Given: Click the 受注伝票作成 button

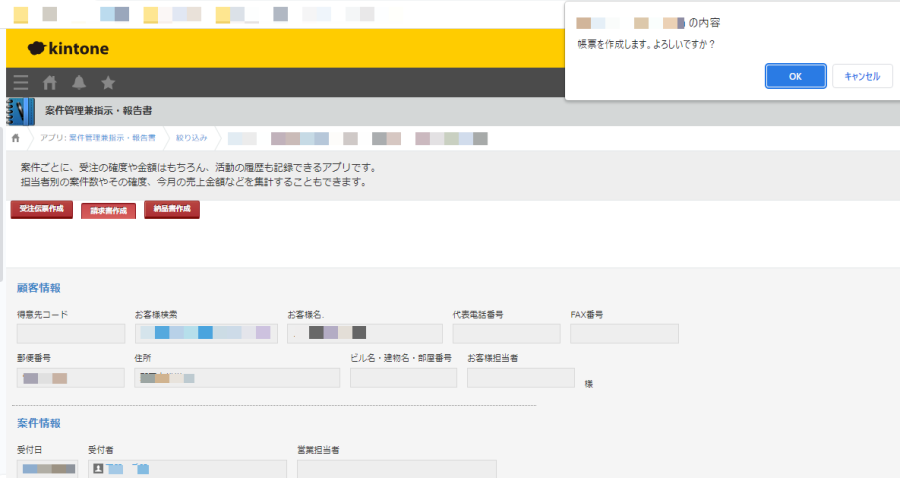Looking at the screenshot, I should 41,209.
